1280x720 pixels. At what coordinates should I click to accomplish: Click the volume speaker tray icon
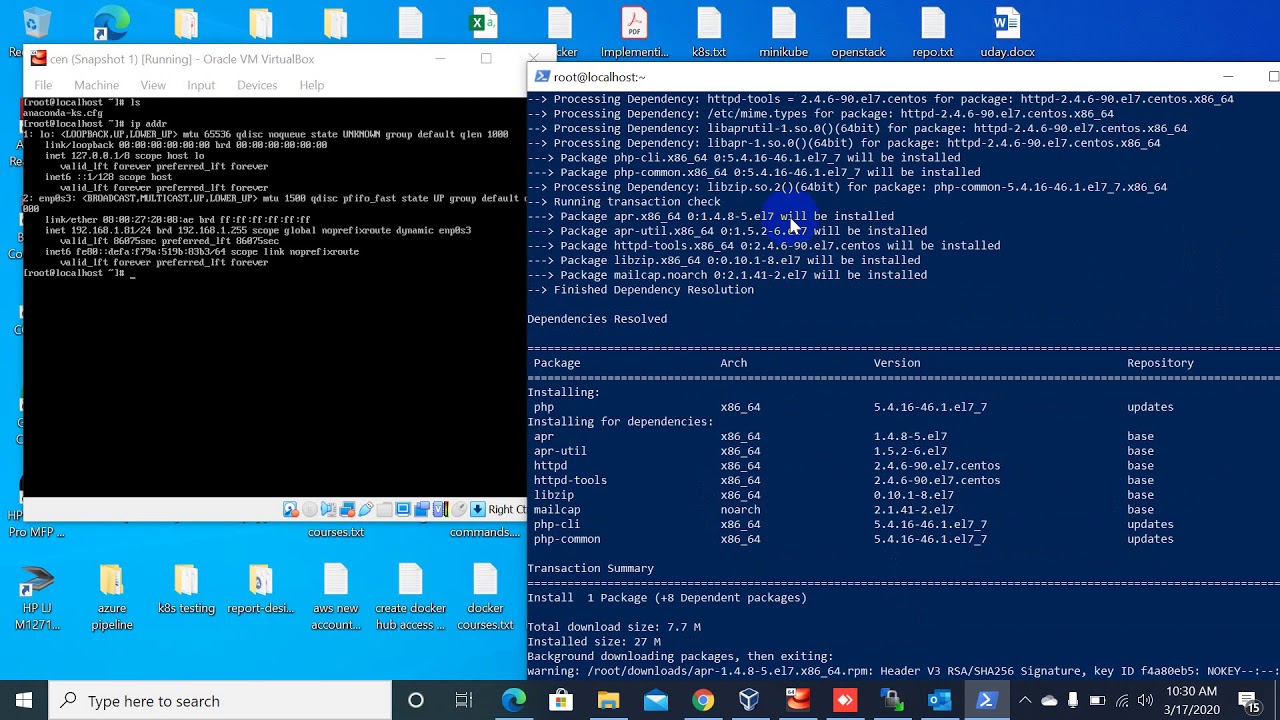tap(1145, 700)
